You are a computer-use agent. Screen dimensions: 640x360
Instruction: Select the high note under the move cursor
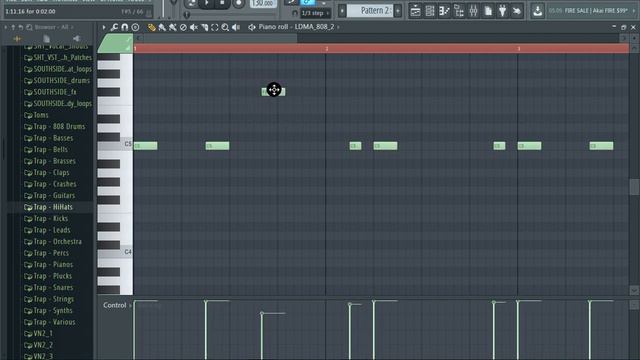coord(273,92)
